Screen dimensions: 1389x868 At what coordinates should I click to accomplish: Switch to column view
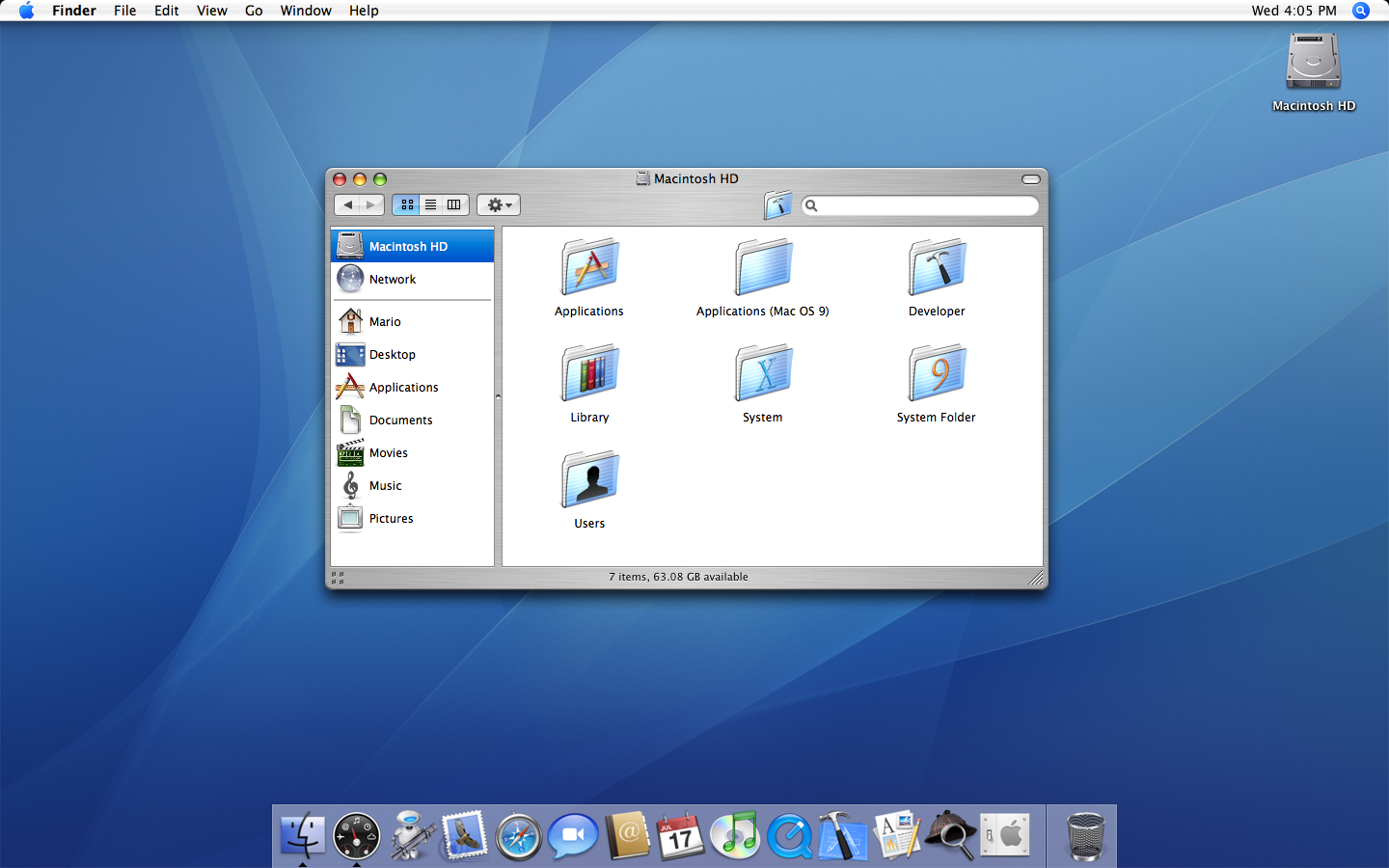454,204
